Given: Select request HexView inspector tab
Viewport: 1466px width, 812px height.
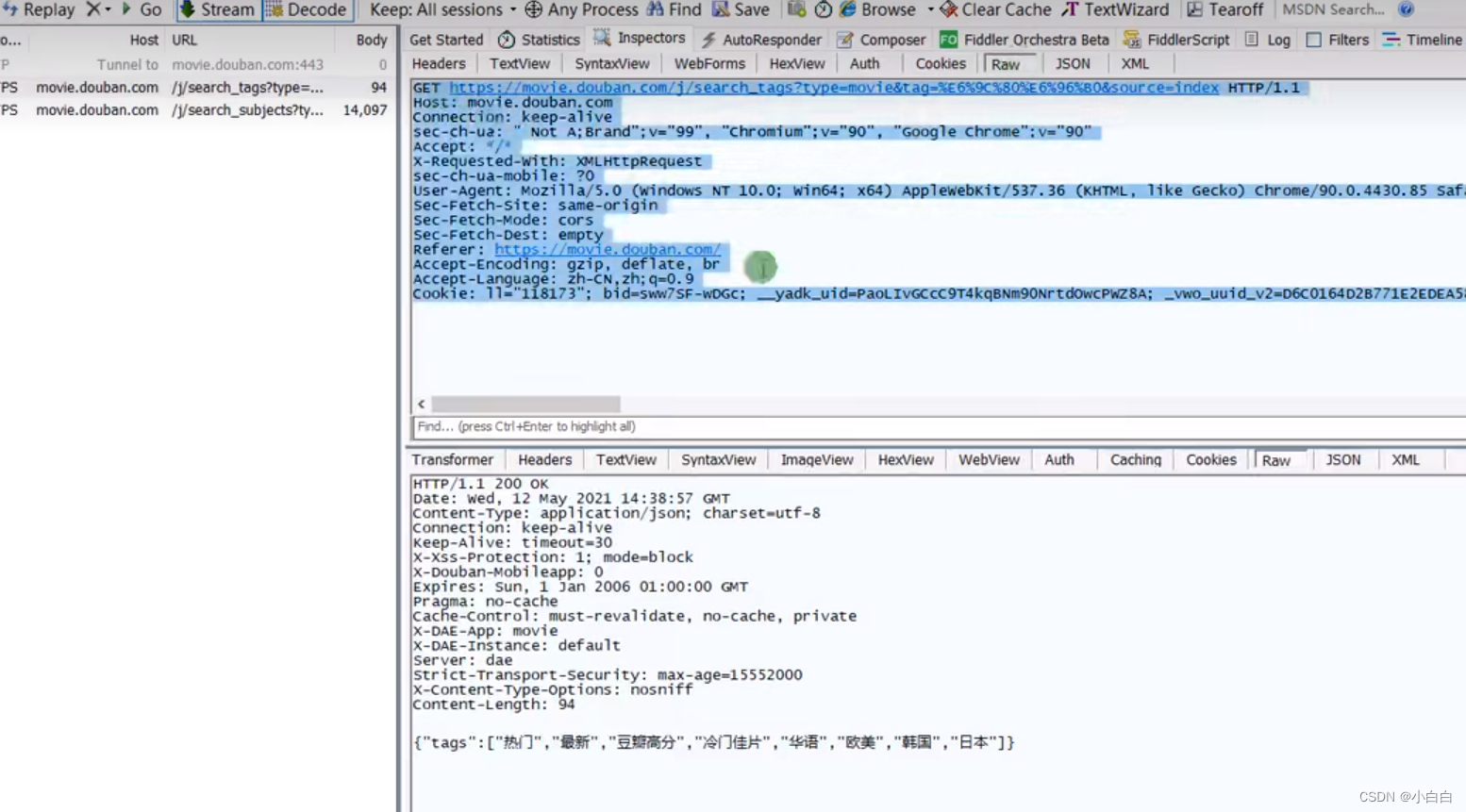Looking at the screenshot, I should pos(797,63).
